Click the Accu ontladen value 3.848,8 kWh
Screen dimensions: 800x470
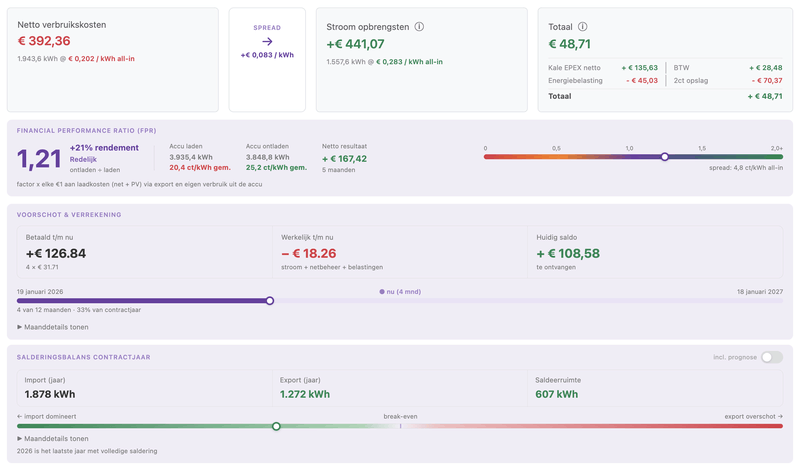(267, 157)
